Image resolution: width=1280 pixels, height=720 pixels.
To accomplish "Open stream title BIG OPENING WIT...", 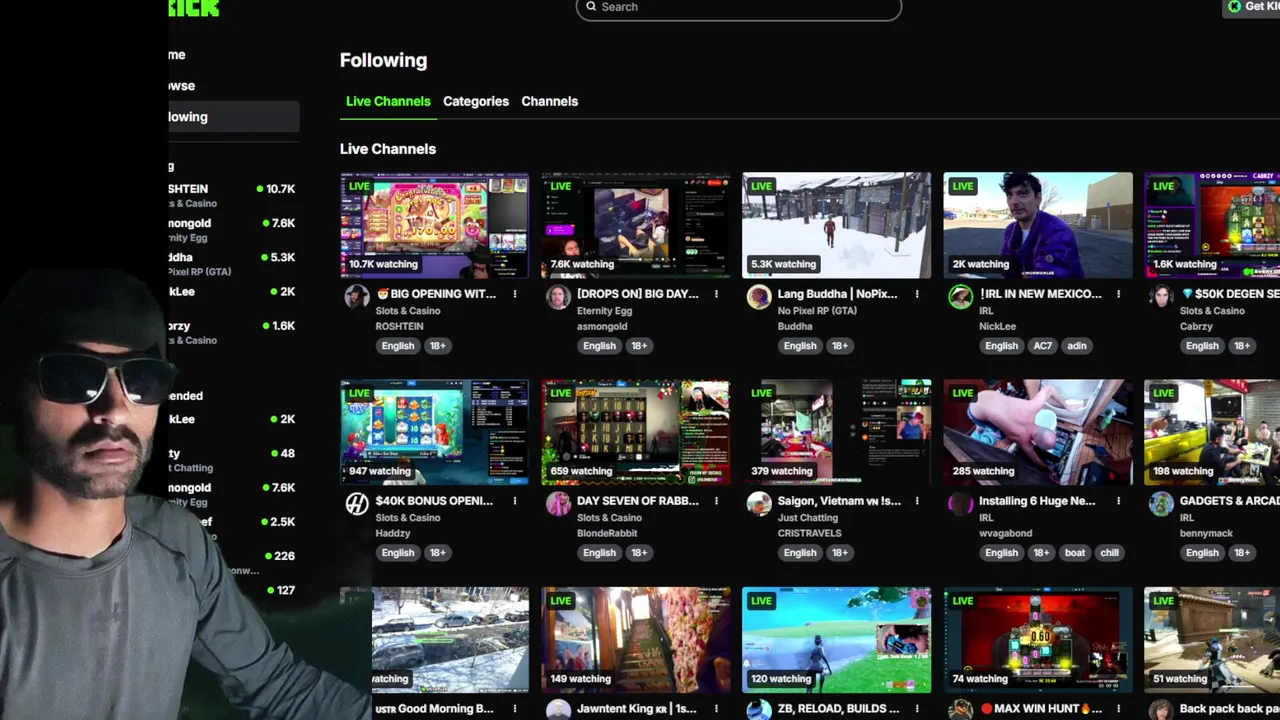I will [x=436, y=294].
